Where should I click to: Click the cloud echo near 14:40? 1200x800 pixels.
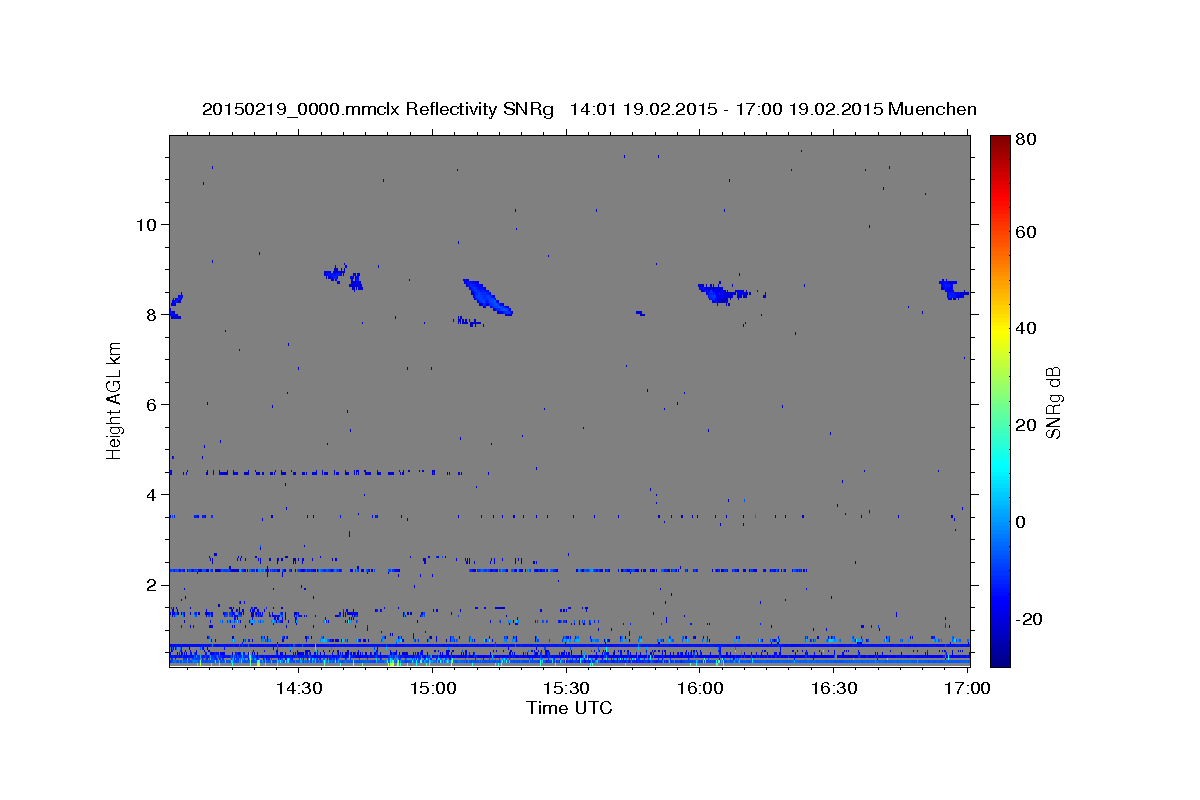click(343, 277)
